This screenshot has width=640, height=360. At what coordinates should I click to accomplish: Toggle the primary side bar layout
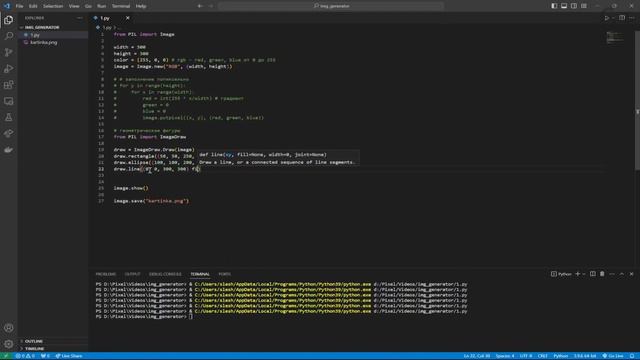[554, 6]
